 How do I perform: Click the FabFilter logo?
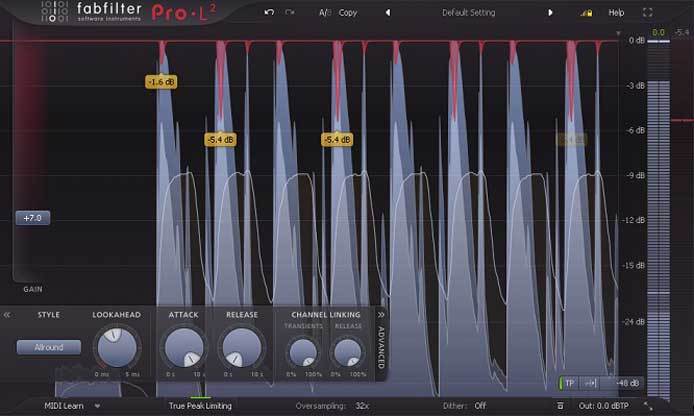[x=91, y=12]
